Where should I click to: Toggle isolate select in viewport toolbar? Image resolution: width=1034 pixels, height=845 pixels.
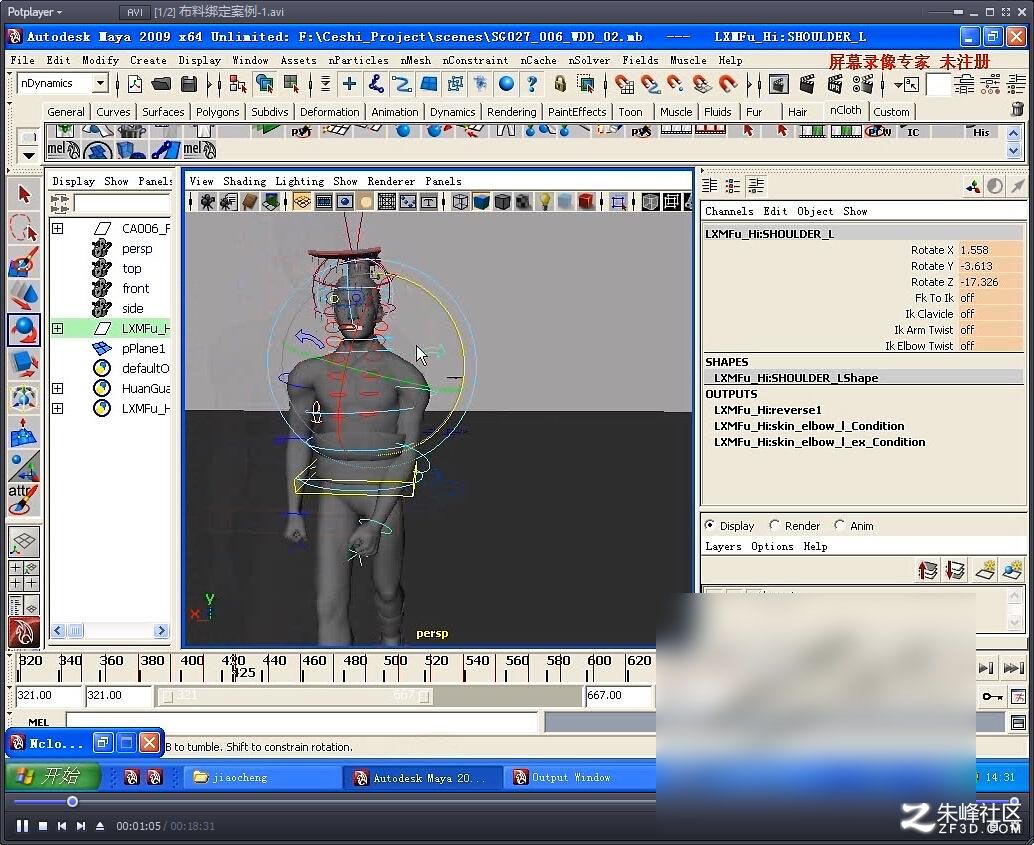[x=619, y=202]
